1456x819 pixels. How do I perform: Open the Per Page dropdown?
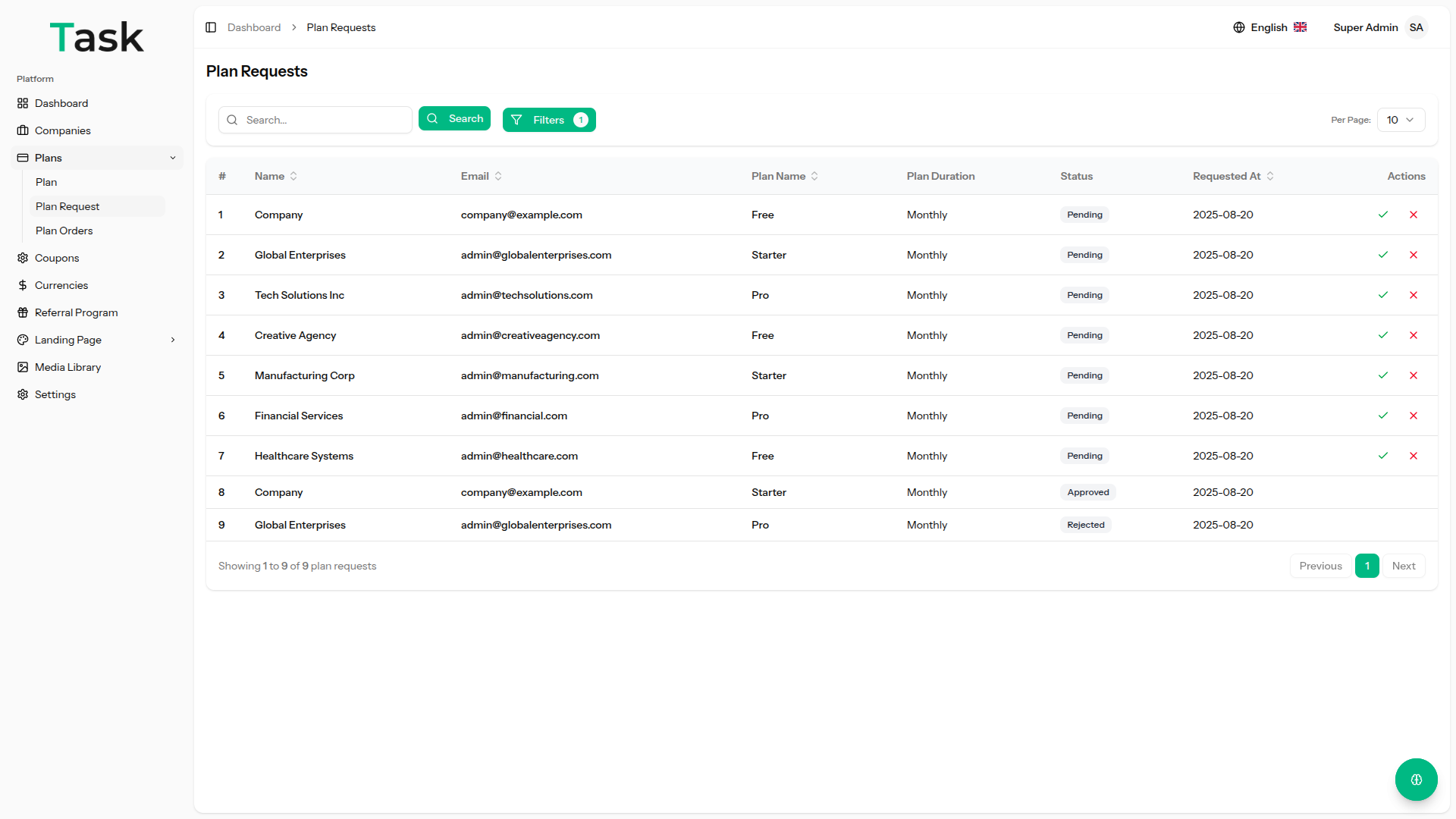coord(1401,120)
